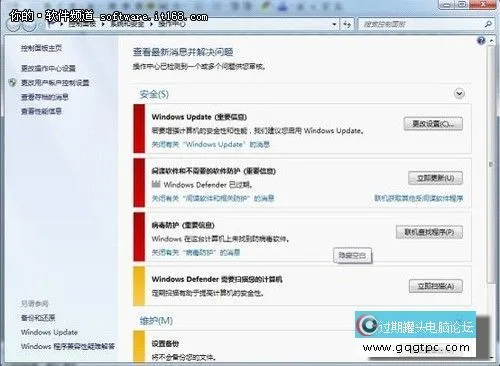Click 关闭有关 "Windows Update" 的消息 link

pyautogui.click(x=211, y=144)
